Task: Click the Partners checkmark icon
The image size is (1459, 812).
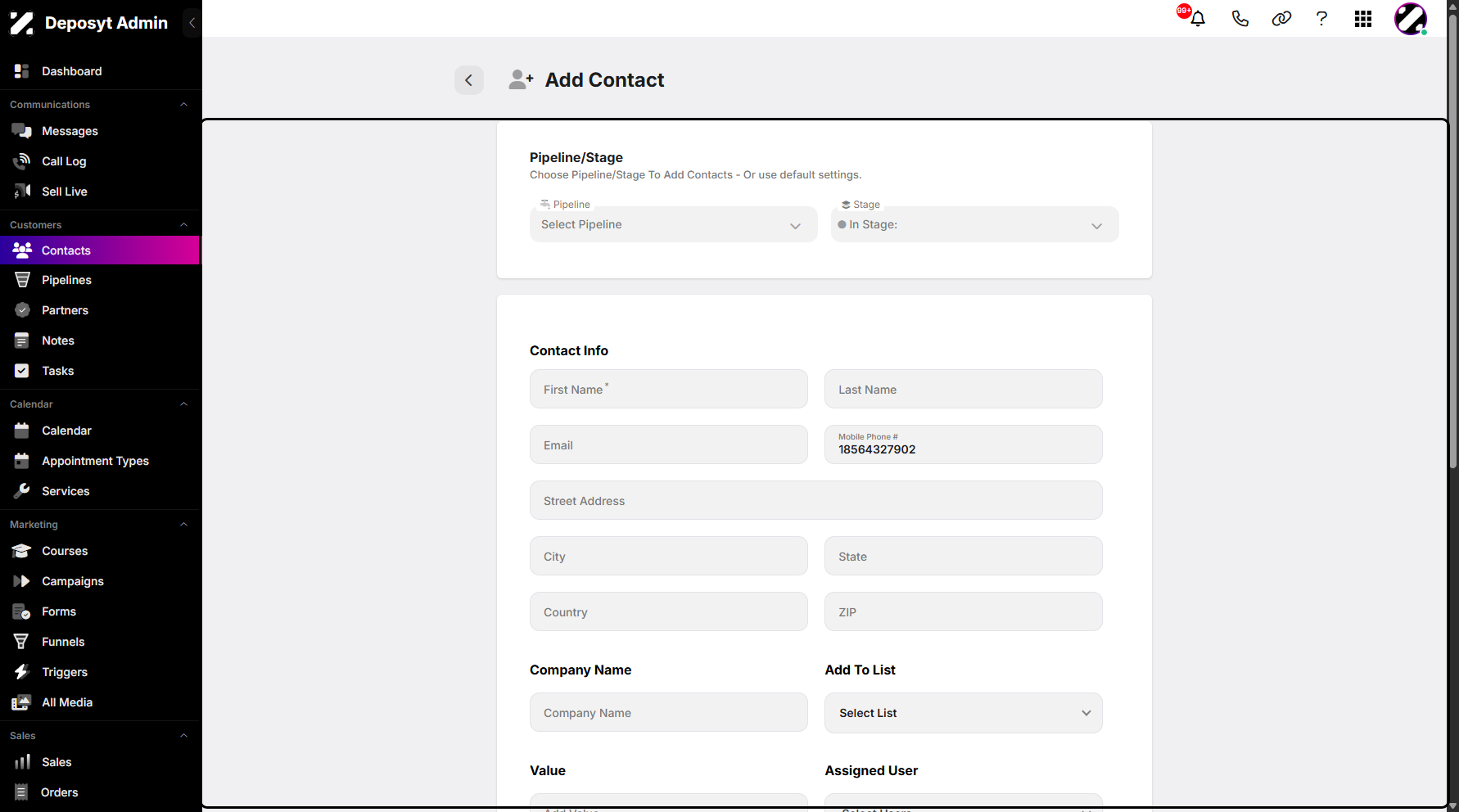Action: (22, 310)
